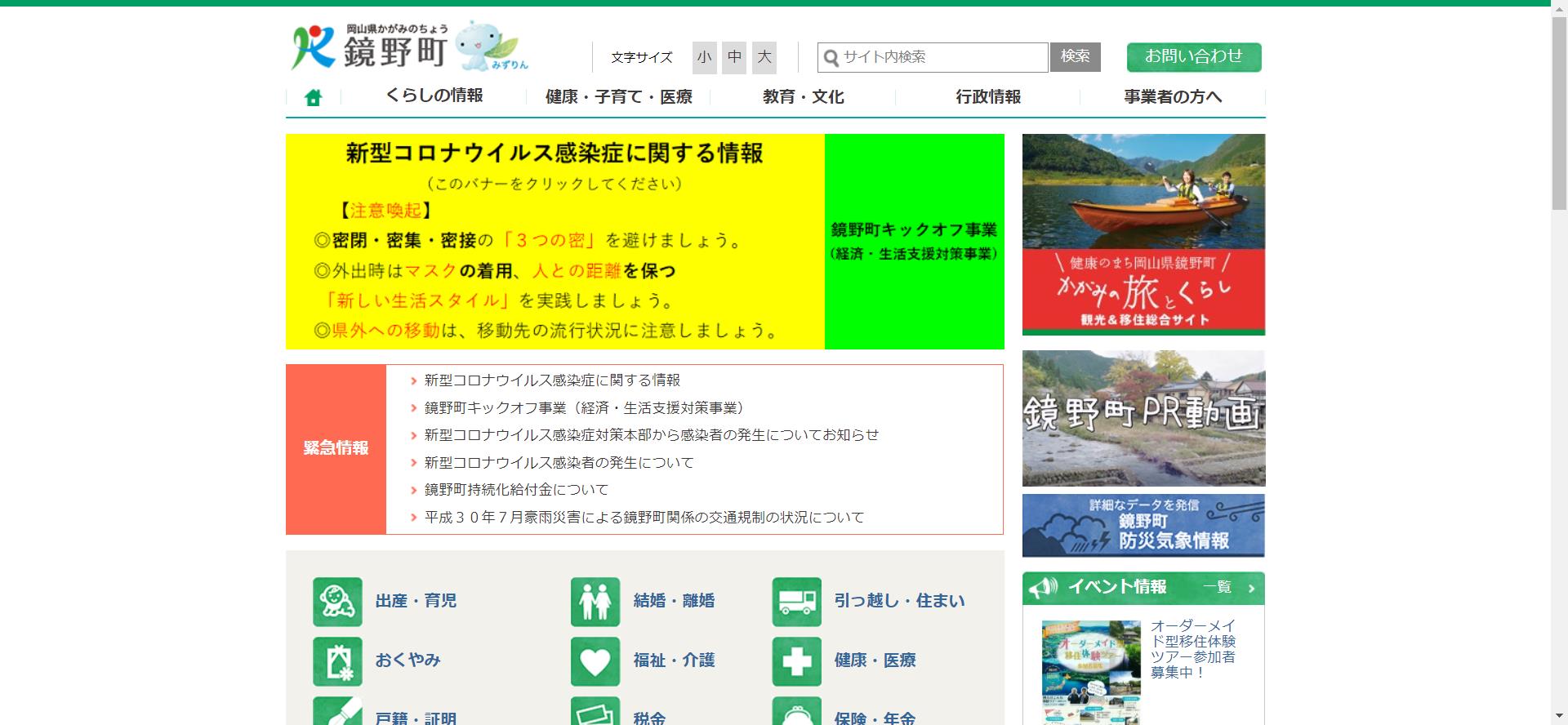This screenshot has width=1568, height=725.
Task: Open the Kagamino town logo
Action: (370, 47)
